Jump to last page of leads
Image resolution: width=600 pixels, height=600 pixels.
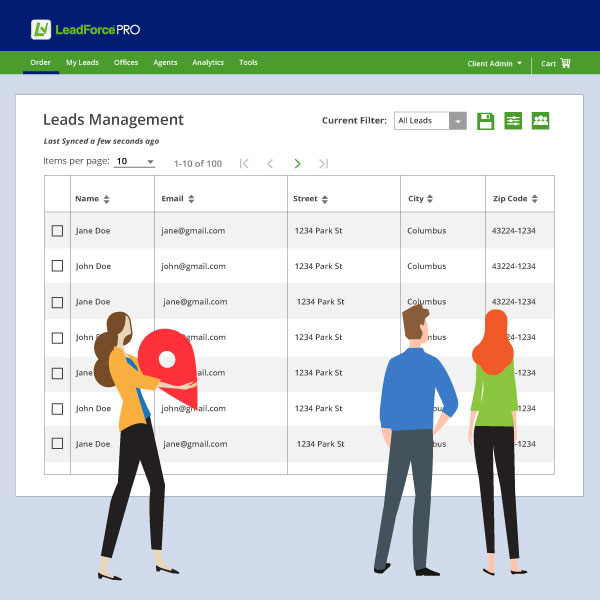[323, 163]
